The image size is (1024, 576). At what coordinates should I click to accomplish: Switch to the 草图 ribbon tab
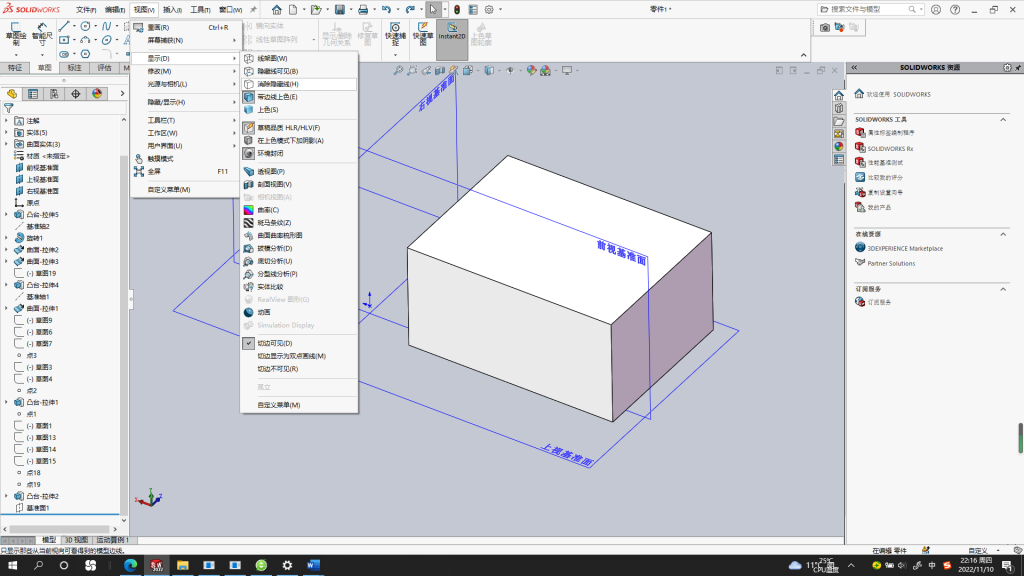click(x=44, y=68)
